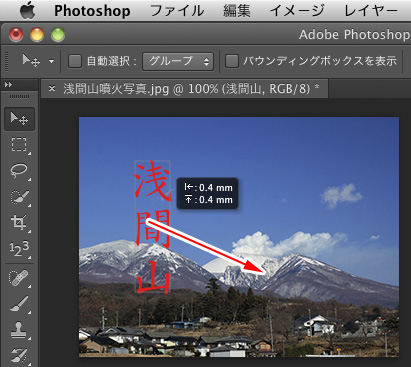Open the Move tool preset picker arrow
Image resolution: width=411 pixels, height=367 pixels.
51,61
